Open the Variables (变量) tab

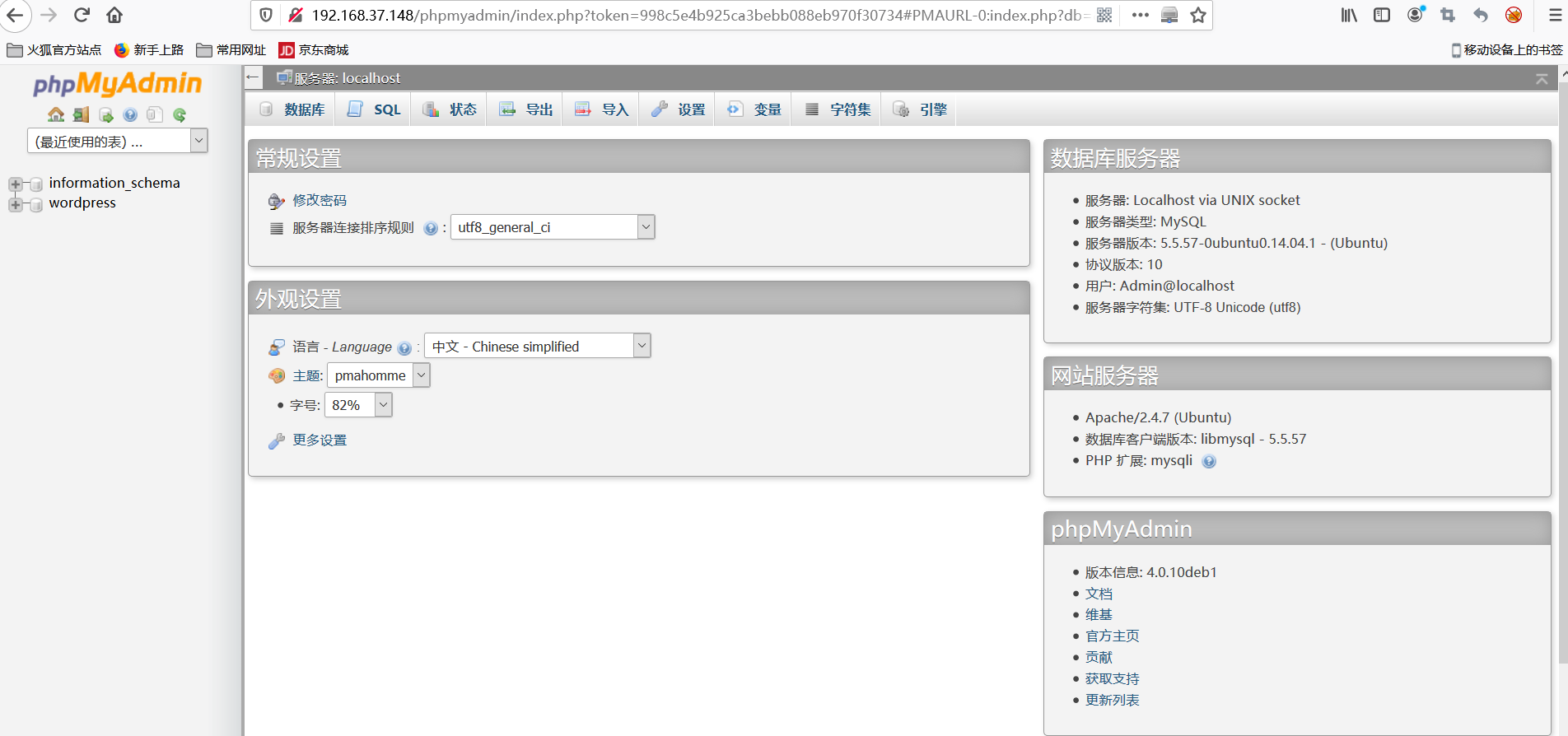[754, 109]
